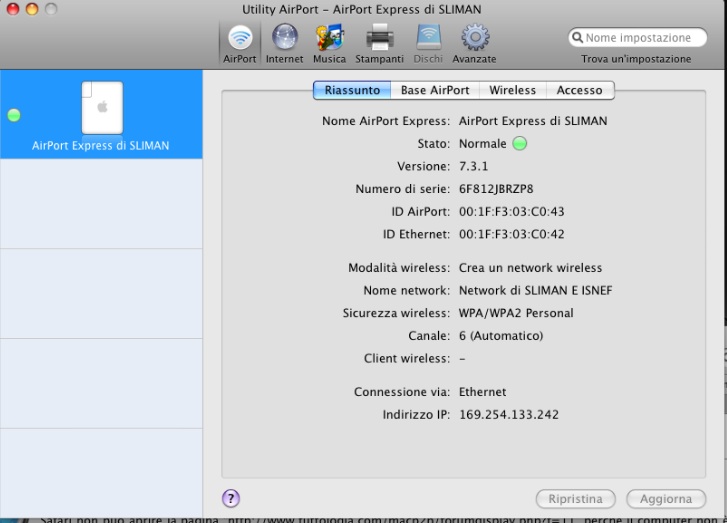Screen dimensions: 727x523
Task: Click the green status dot beside Normale
Action: coord(520,143)
